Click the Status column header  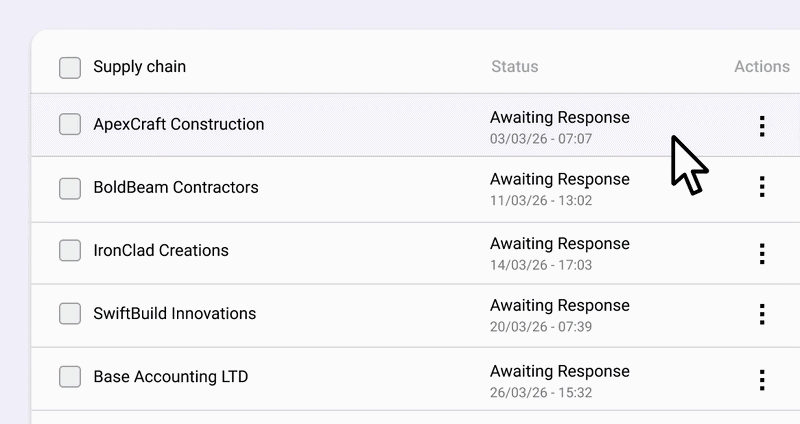point(514,67)
